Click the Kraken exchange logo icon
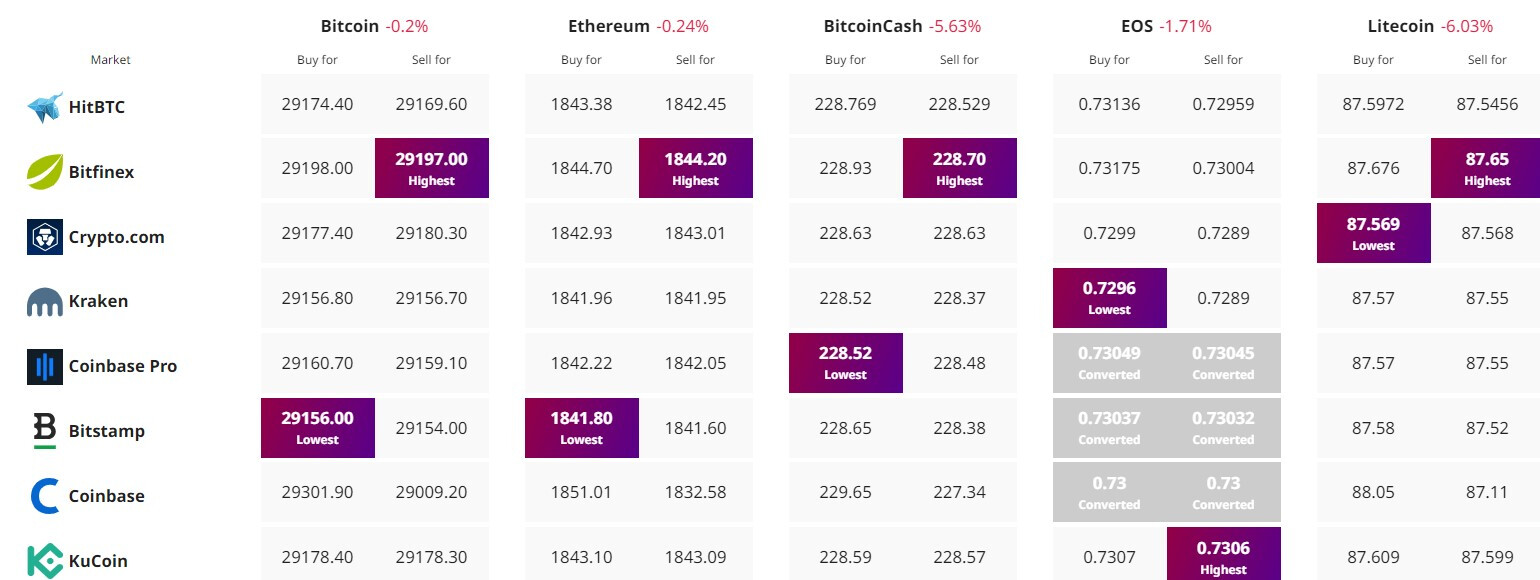 click(x=45, y=302)
